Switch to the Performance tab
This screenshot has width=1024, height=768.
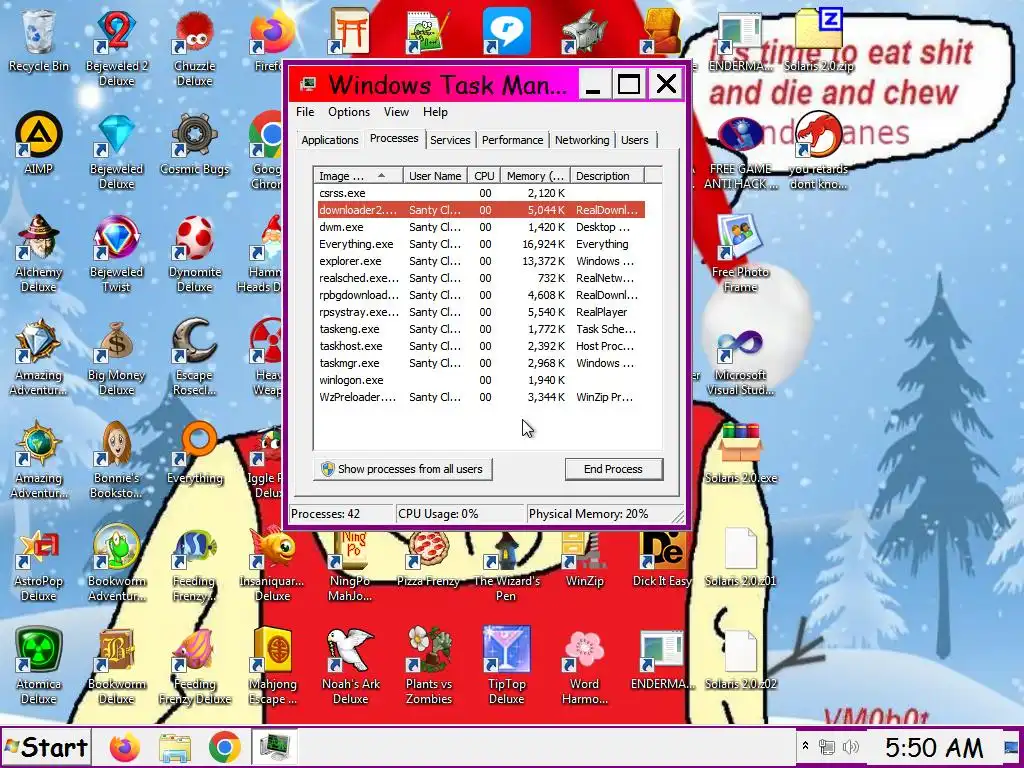tap(513, 140)
